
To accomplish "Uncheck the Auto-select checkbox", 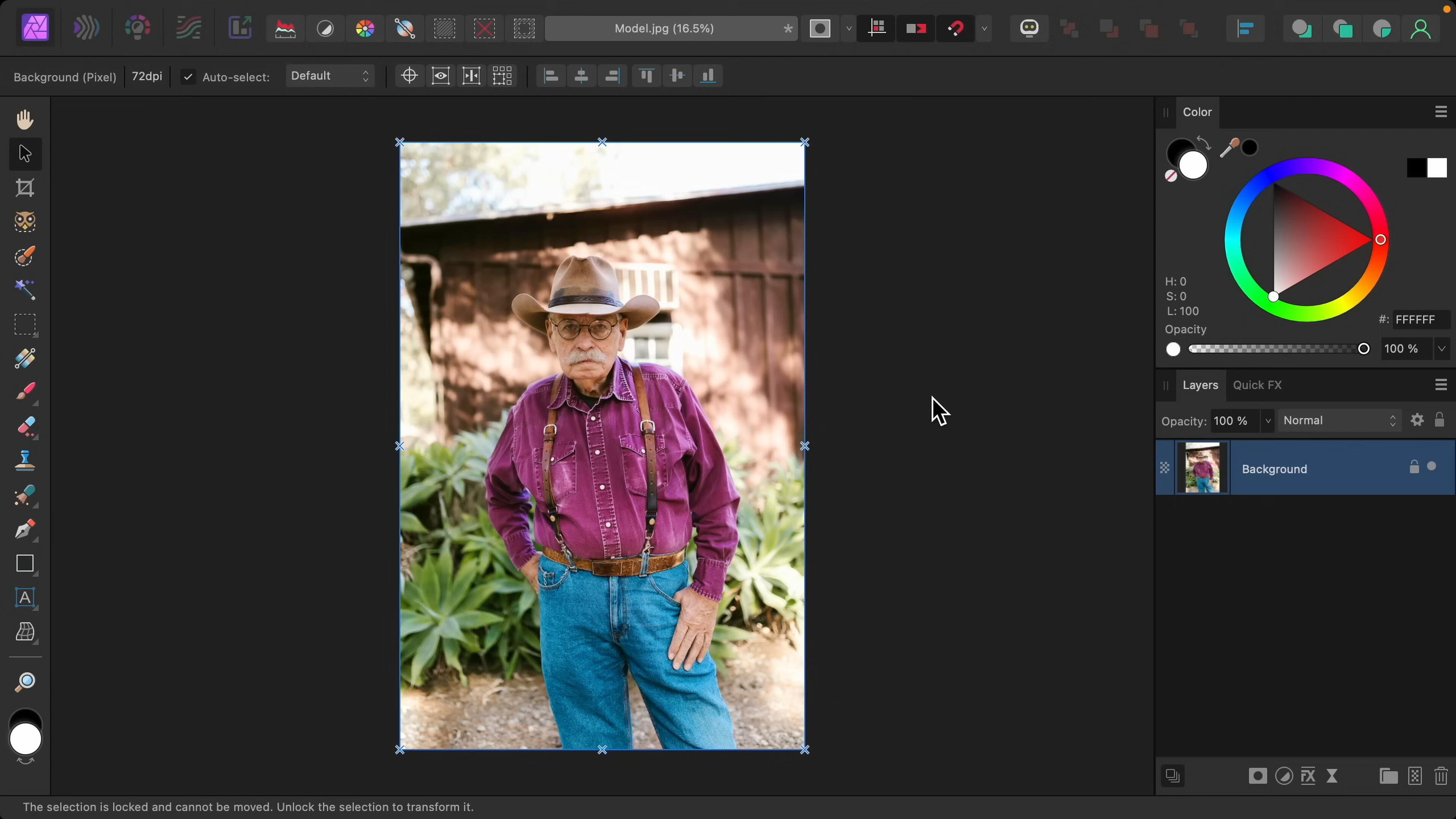I will (188, 77).
